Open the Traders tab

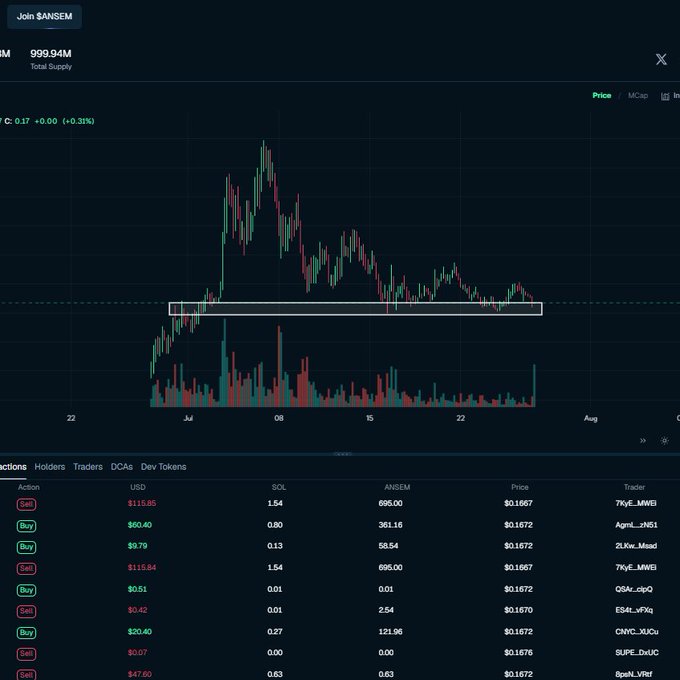point(88,467)
